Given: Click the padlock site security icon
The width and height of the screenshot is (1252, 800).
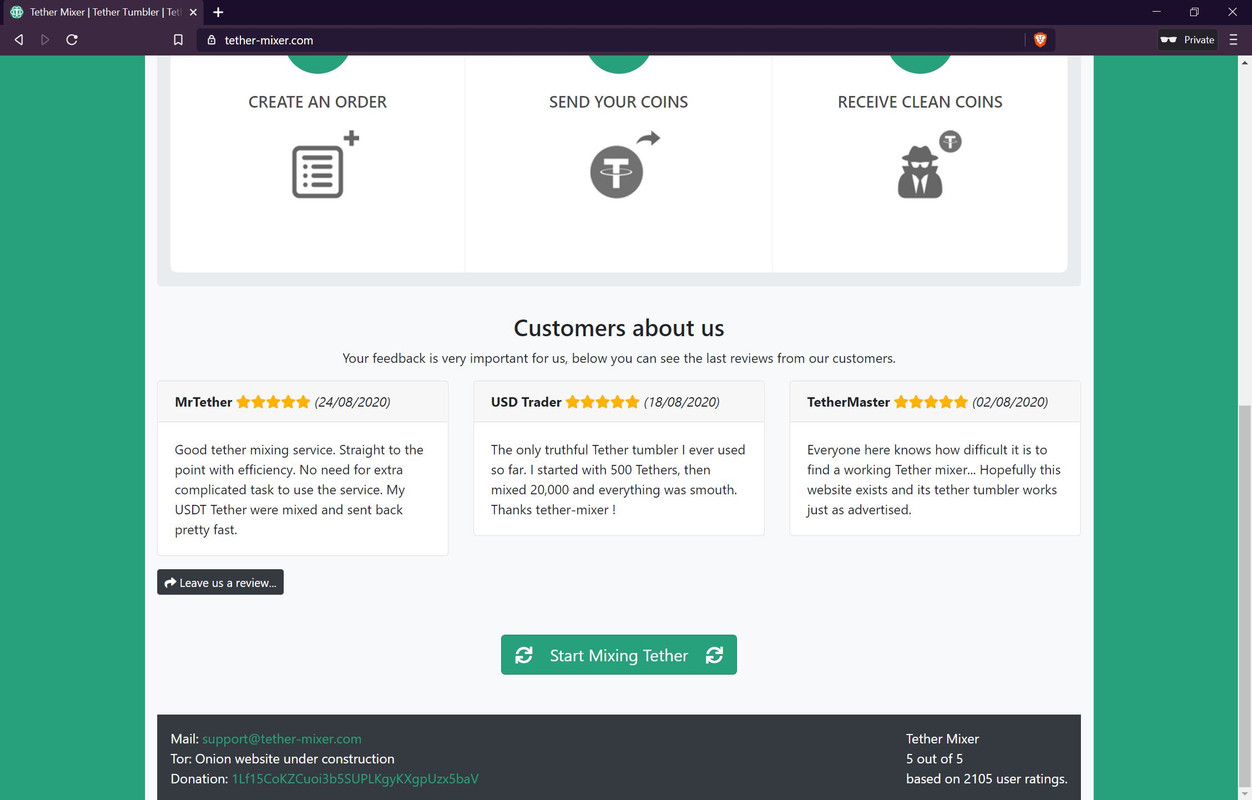Looking at the screenshot, I should pos(211,40).
